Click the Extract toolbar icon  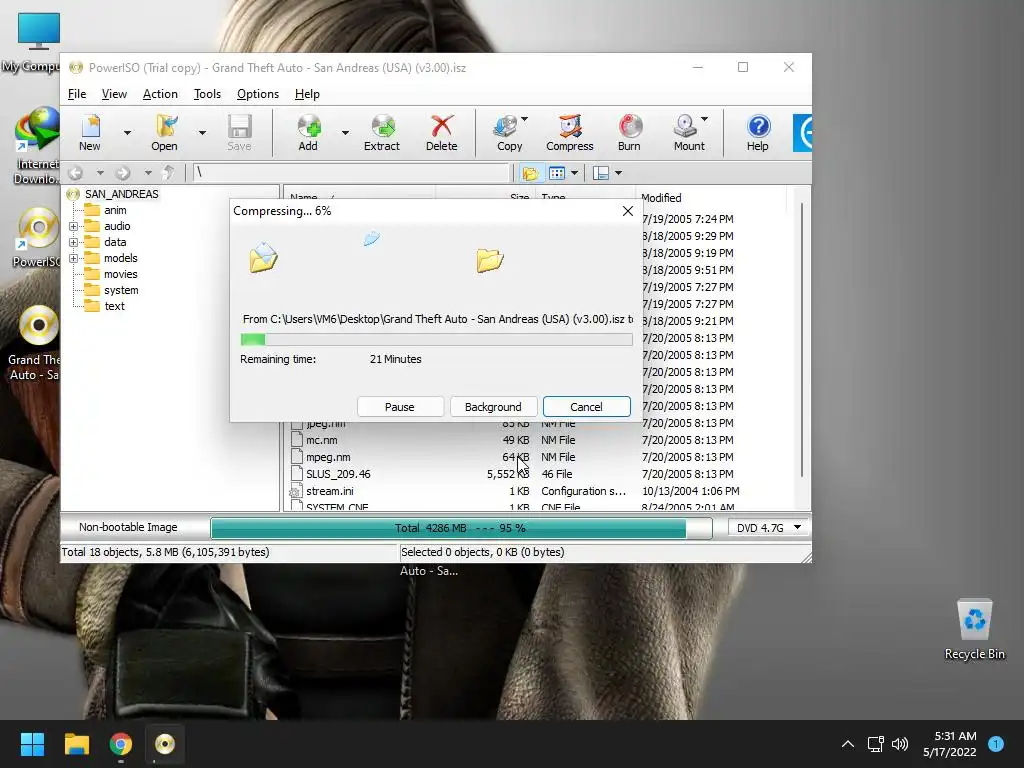[x=382, y=133]
